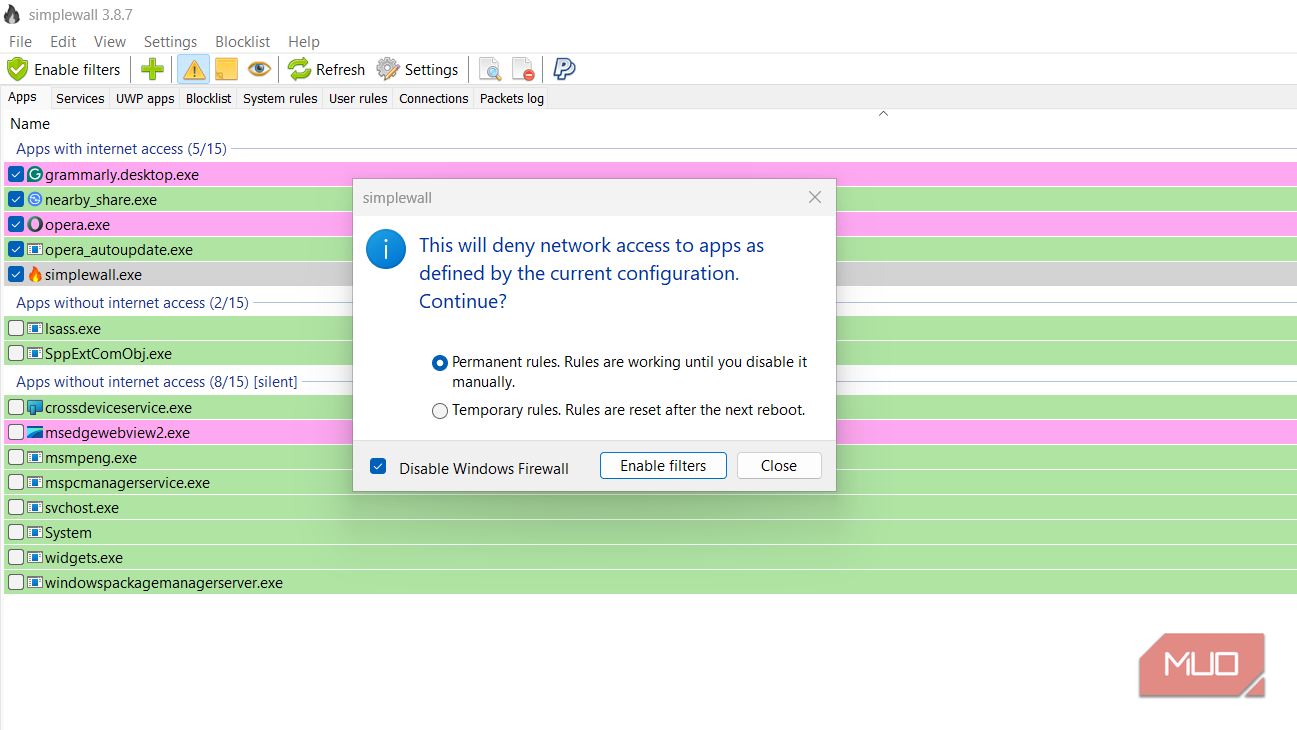Image resolution: width=1297 pixels, height=730 pixels.
Task: Open Settings via the gear toolbar icon
Action: (x=388, y=69)
